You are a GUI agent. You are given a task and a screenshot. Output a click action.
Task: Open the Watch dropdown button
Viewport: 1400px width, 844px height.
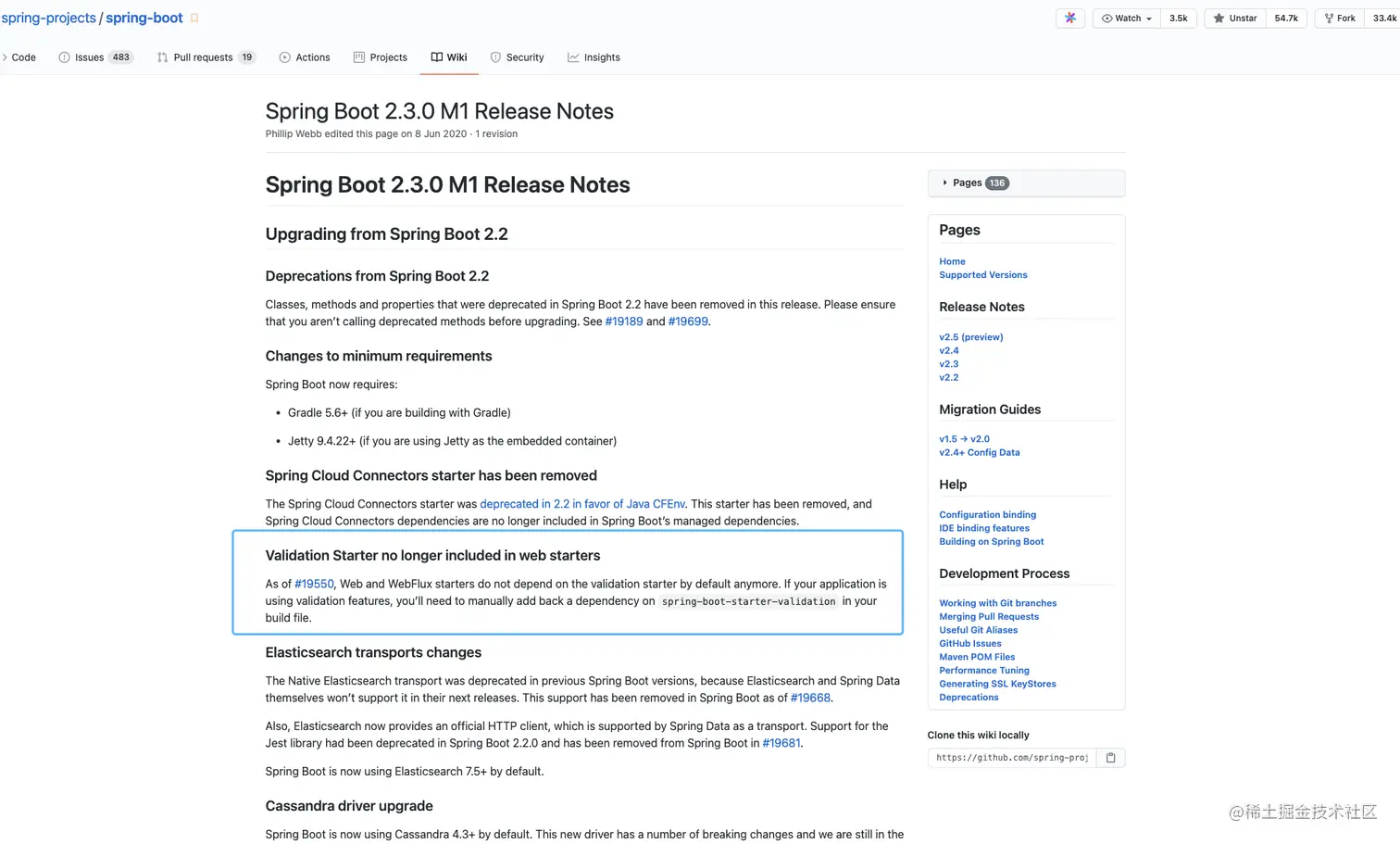pos(1127,19)
